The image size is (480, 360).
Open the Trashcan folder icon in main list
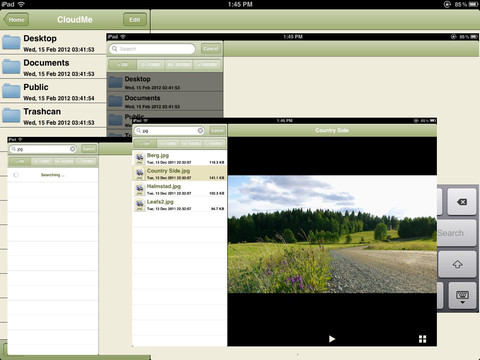click(x=11, y=116)
